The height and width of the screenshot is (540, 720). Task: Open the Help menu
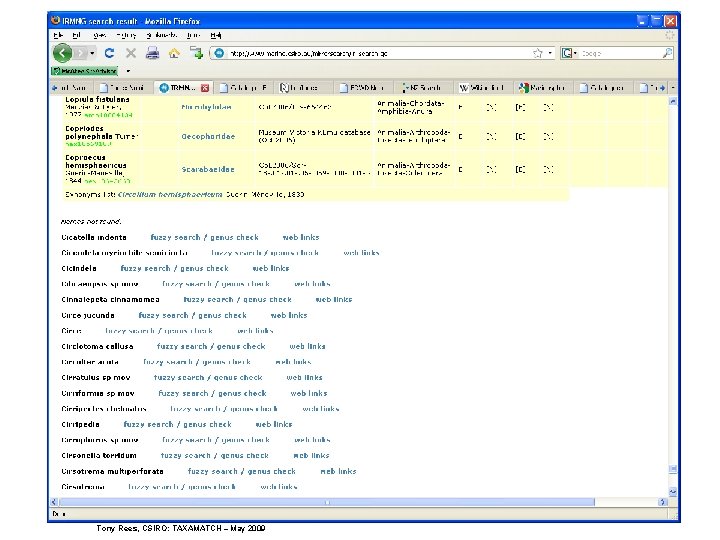click(216, 35)
